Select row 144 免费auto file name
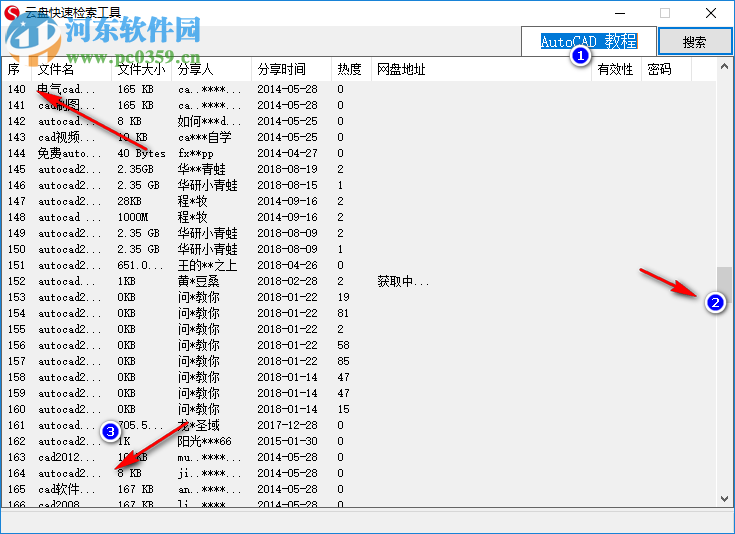The width and height of the screenshot is (735, 534). point(68,153)
